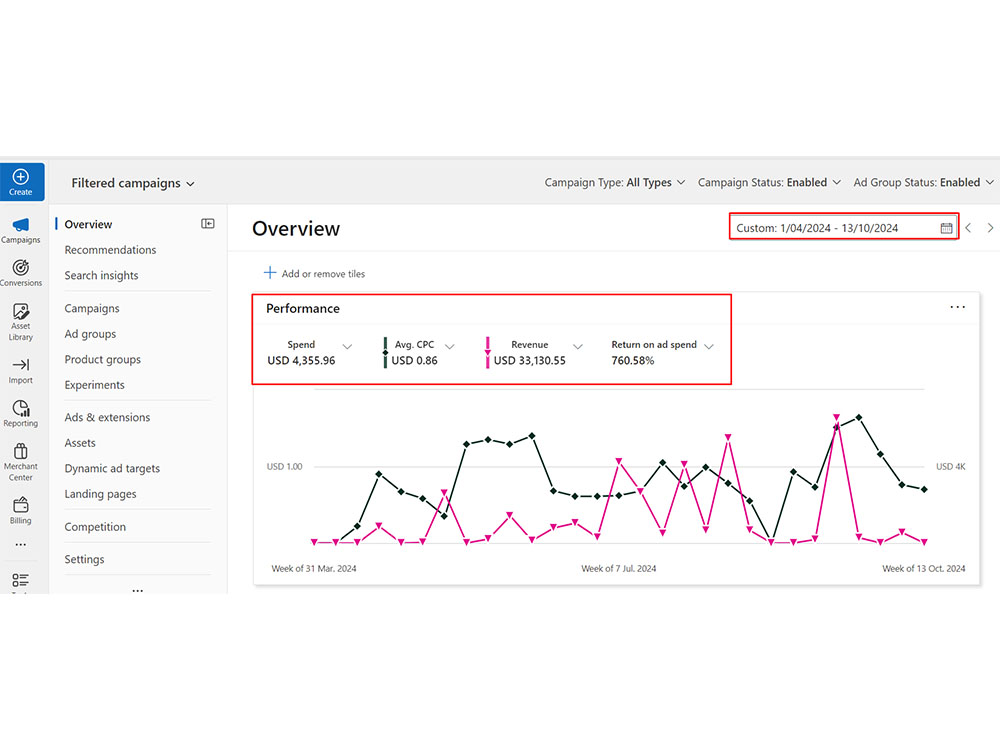Screen dimensions: 1000x750
Task: Open Experiments in the navigation
Action: pos(94,385)
